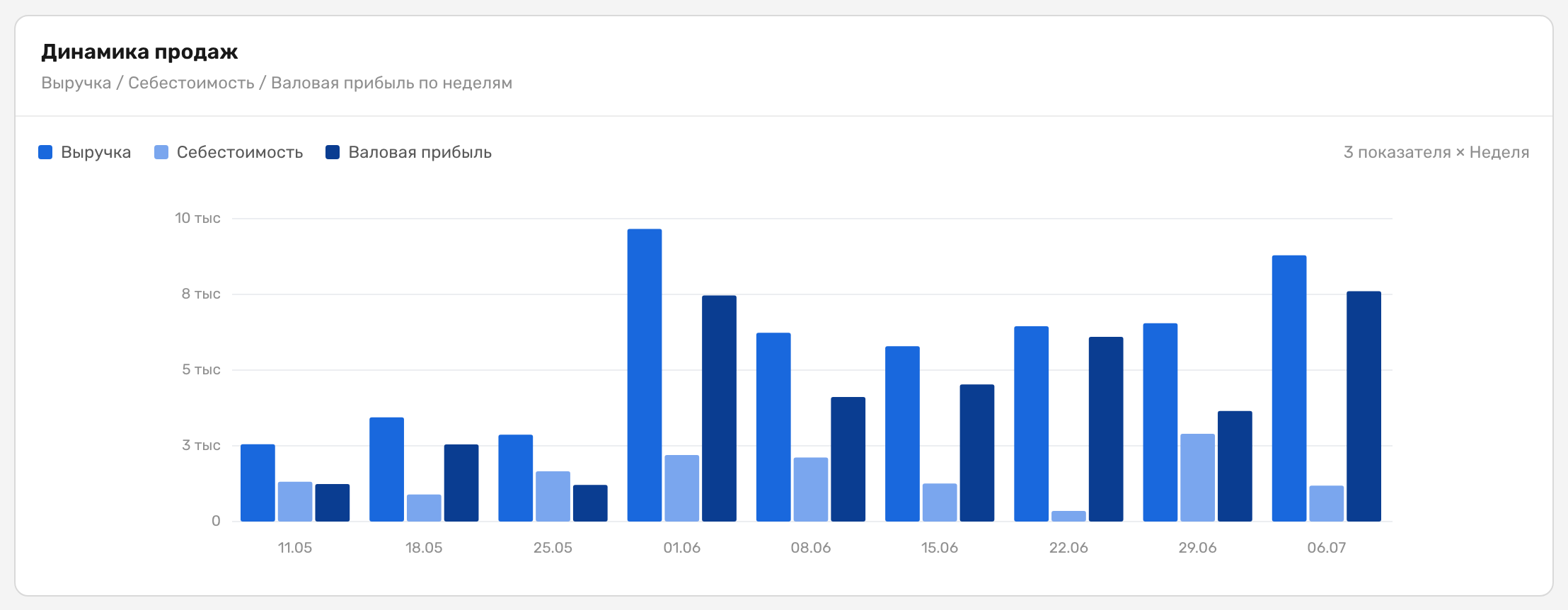Select the Валовая прибыль bar for 18.05

461,483
